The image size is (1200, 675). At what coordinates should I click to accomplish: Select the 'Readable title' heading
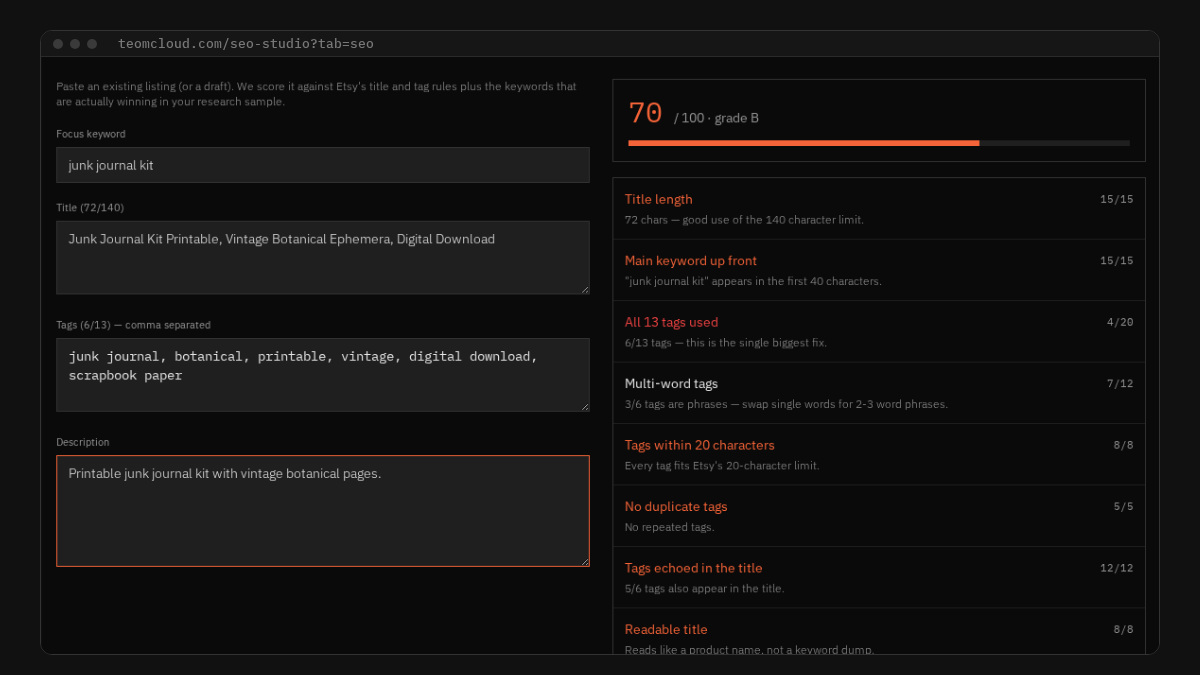[666, 630]
